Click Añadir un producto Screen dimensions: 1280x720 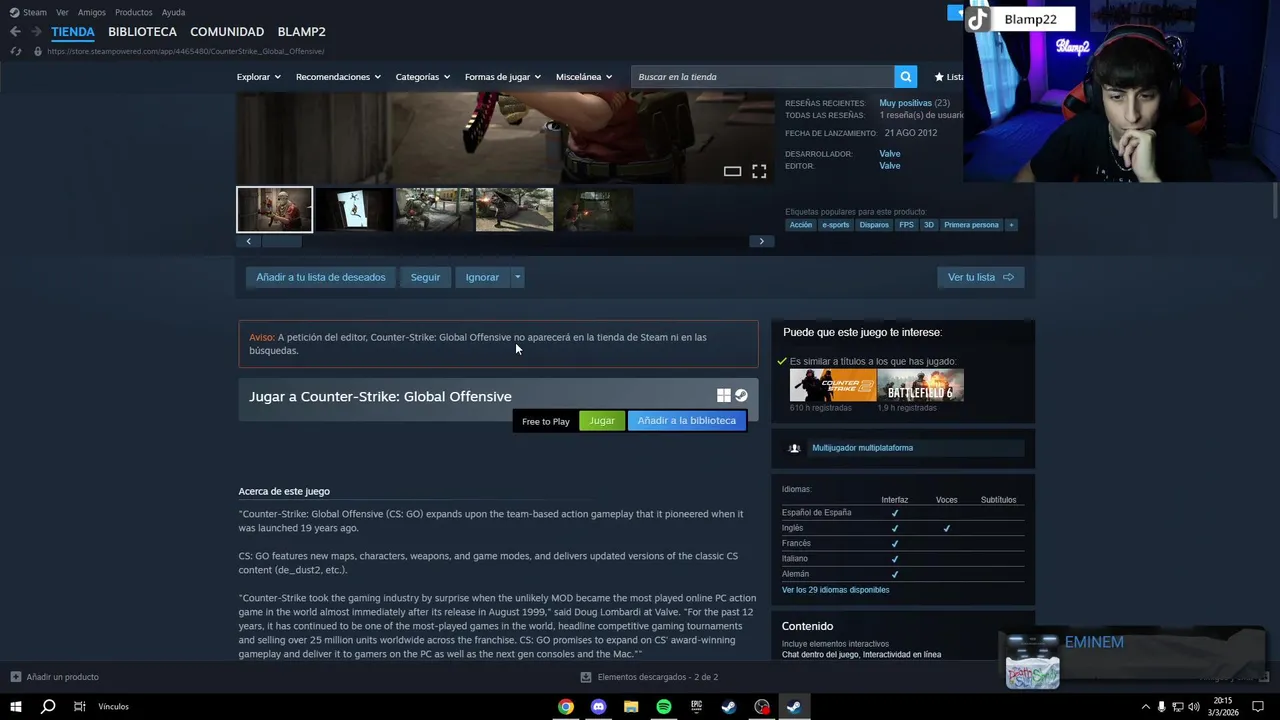(x=62, y=677)
